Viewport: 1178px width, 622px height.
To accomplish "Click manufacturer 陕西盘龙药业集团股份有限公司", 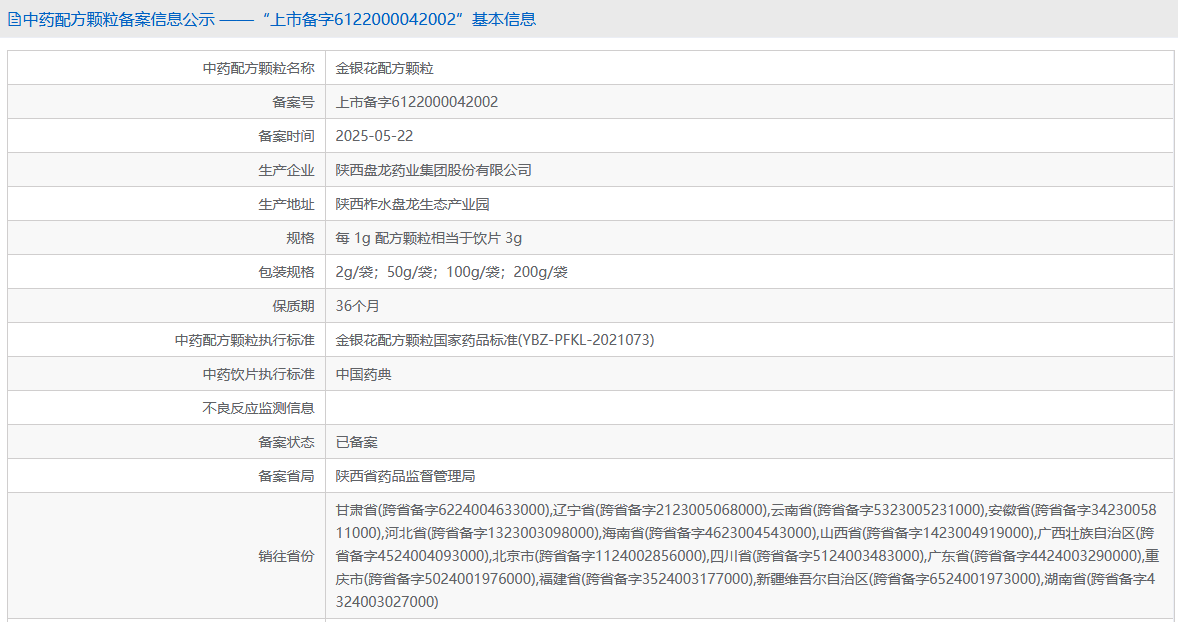I will pos(433,170).
